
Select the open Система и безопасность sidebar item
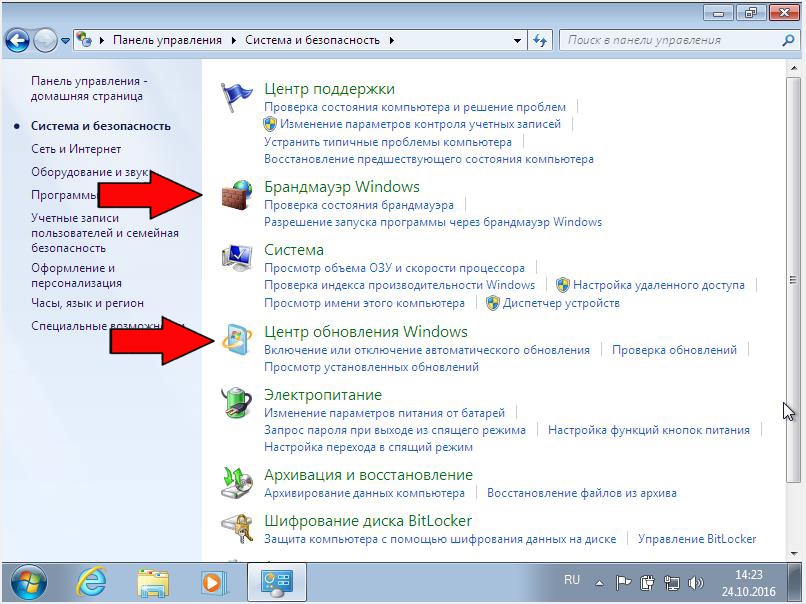point(101,126)
